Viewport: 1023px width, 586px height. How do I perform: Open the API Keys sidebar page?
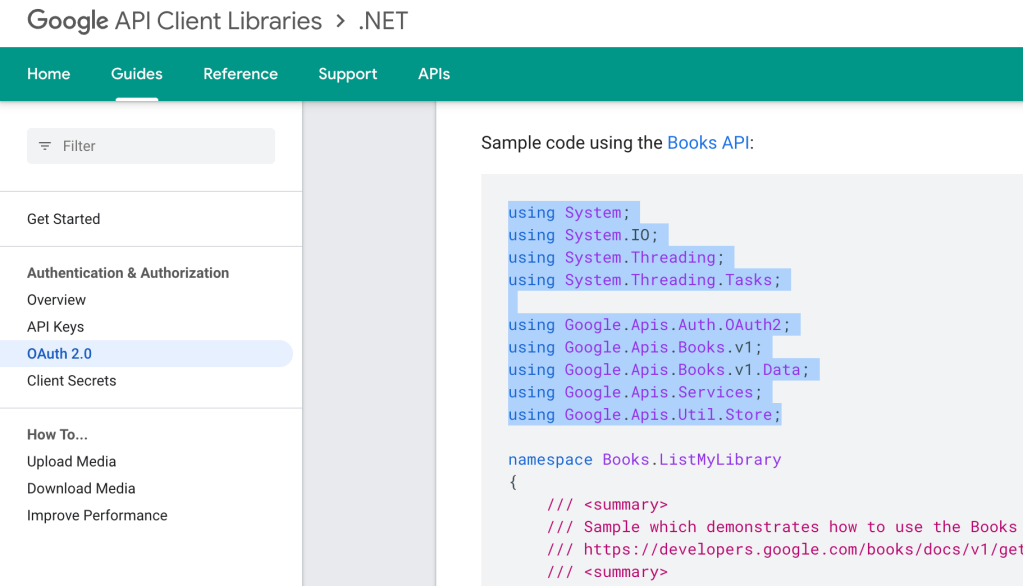(x=55, y=327)
